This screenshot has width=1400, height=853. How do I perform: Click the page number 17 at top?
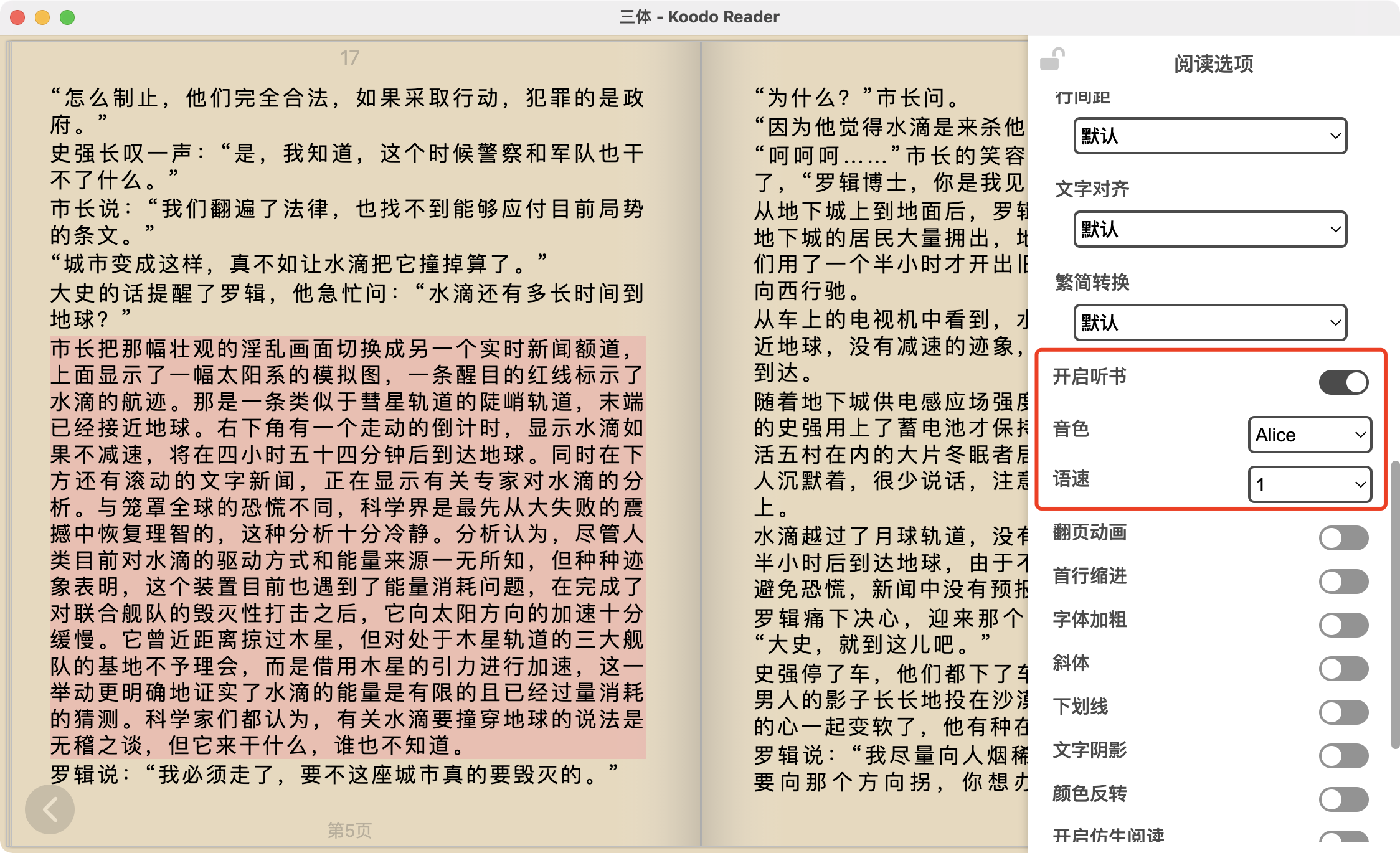(x=349, y=58)
